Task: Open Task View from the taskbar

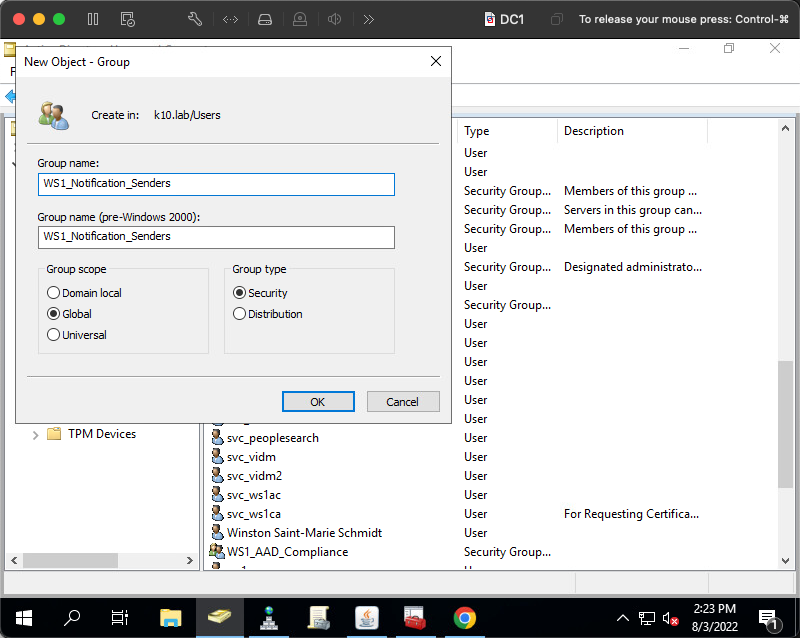Action: (120, 618)
